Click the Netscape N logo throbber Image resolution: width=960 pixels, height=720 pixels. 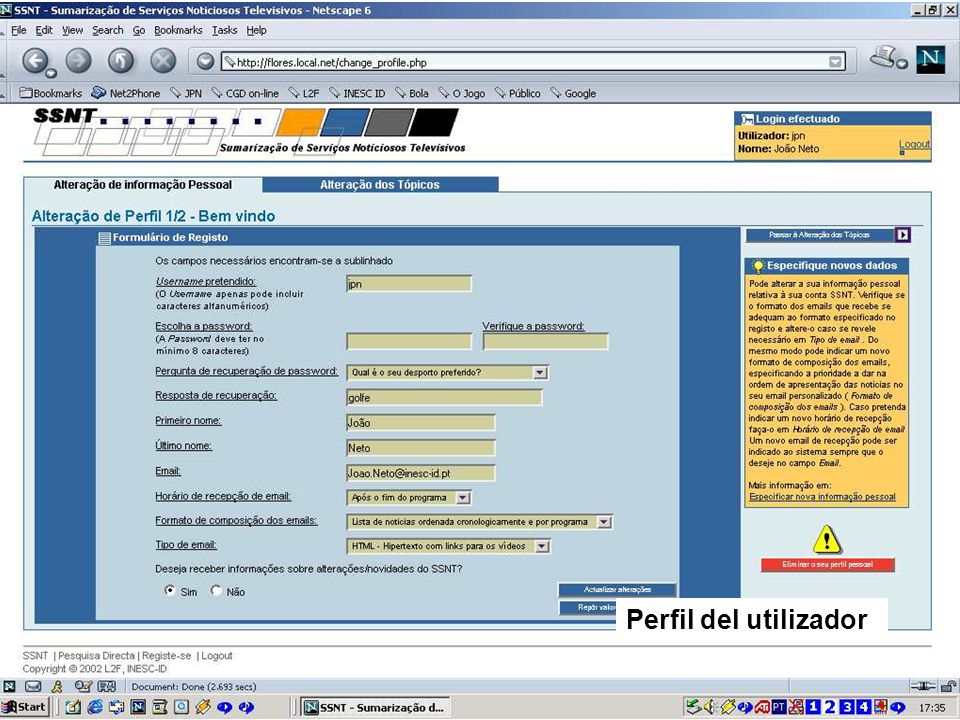pyautogui.click(x=931, y=59)
